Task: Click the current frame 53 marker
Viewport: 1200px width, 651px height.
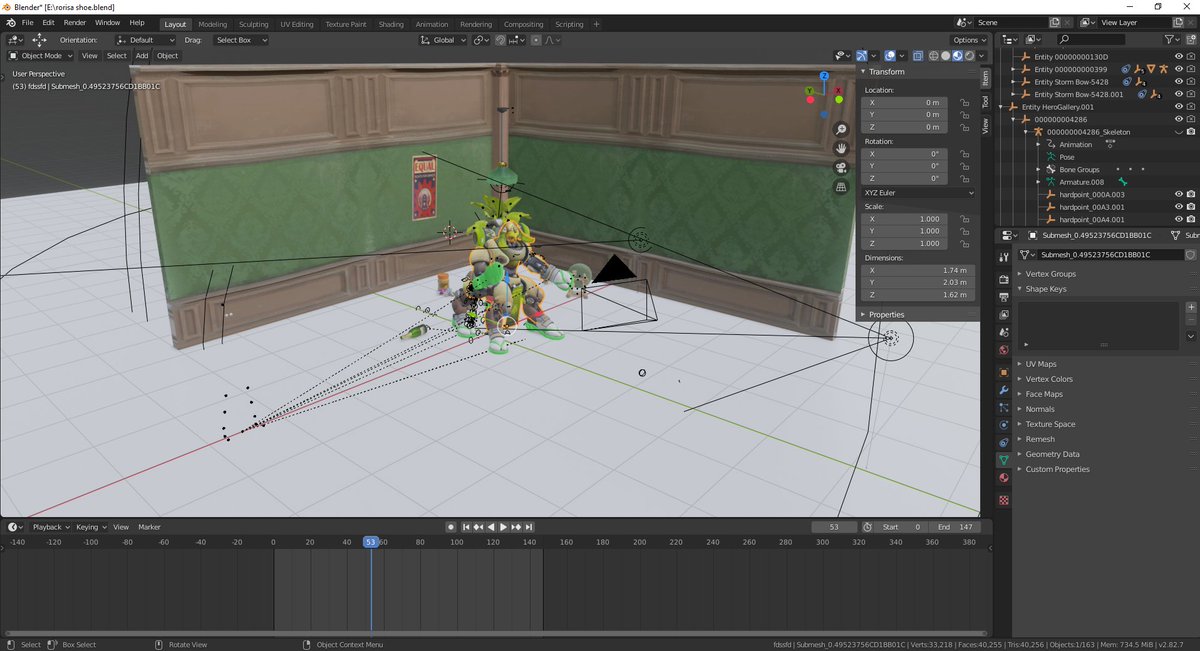Action: tap(371, 542)
